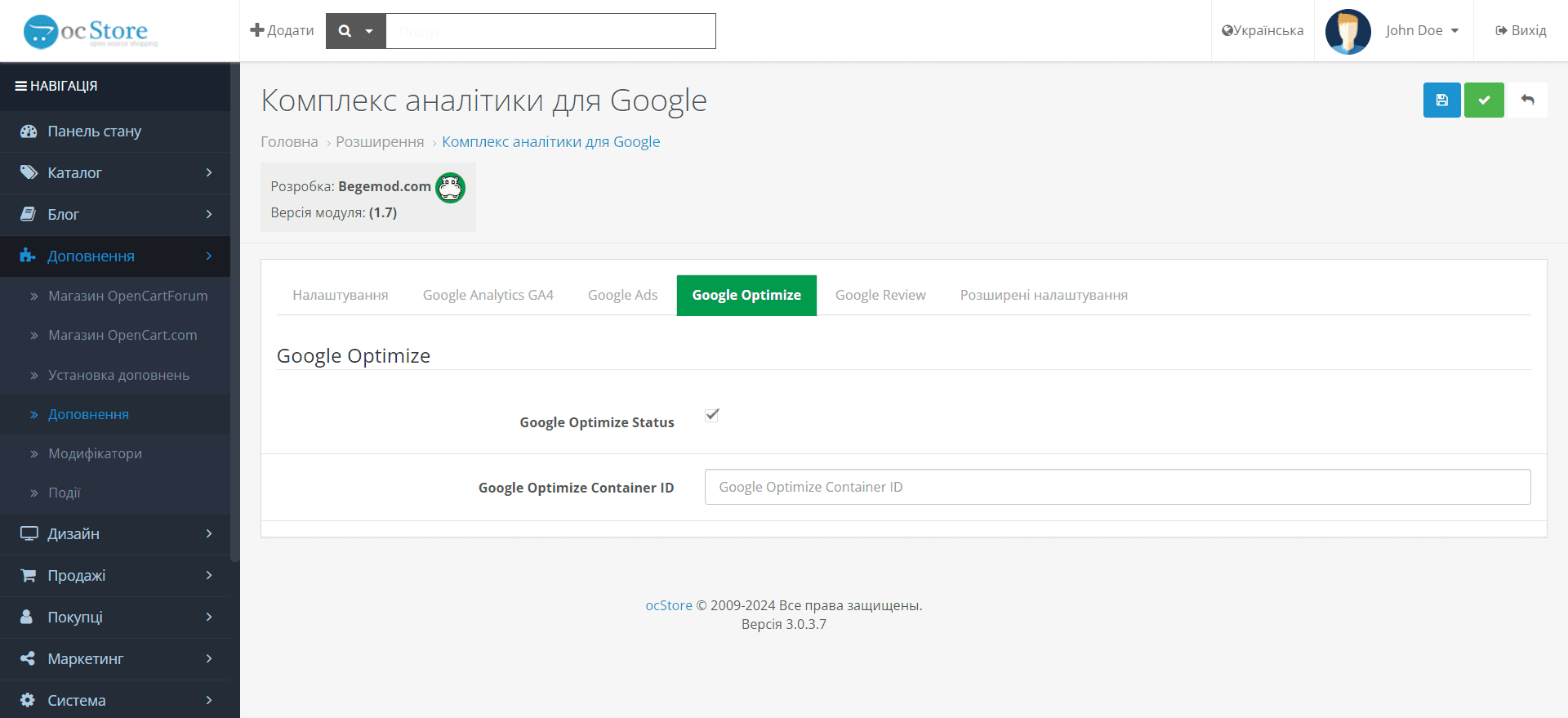Viewport: 1568px width, 718px height.
Task: Click the book icon beside Блог
Action: (28, 214)
